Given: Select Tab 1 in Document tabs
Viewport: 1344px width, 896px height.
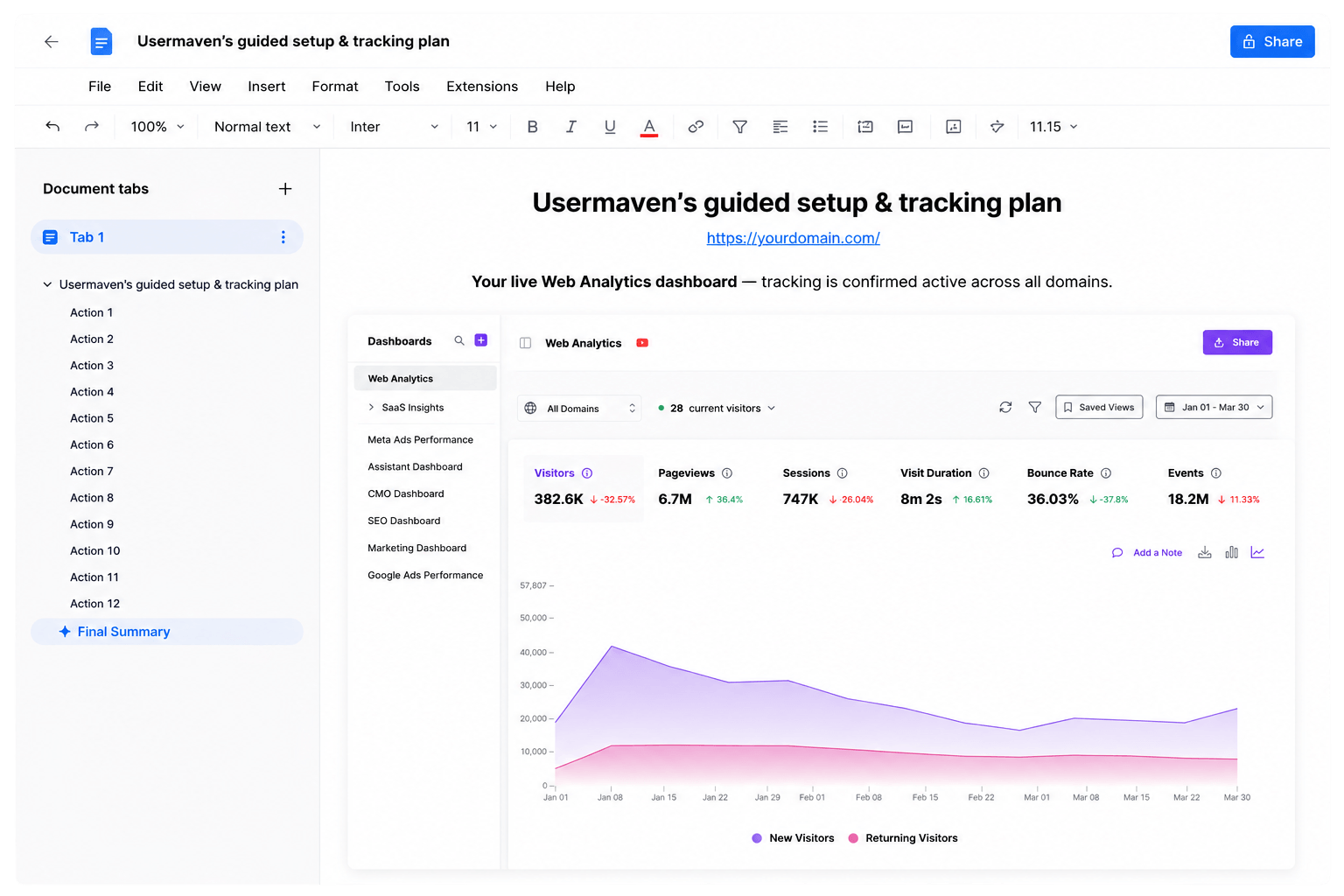Looking at the screenshot, I should [x=167, y=237].
